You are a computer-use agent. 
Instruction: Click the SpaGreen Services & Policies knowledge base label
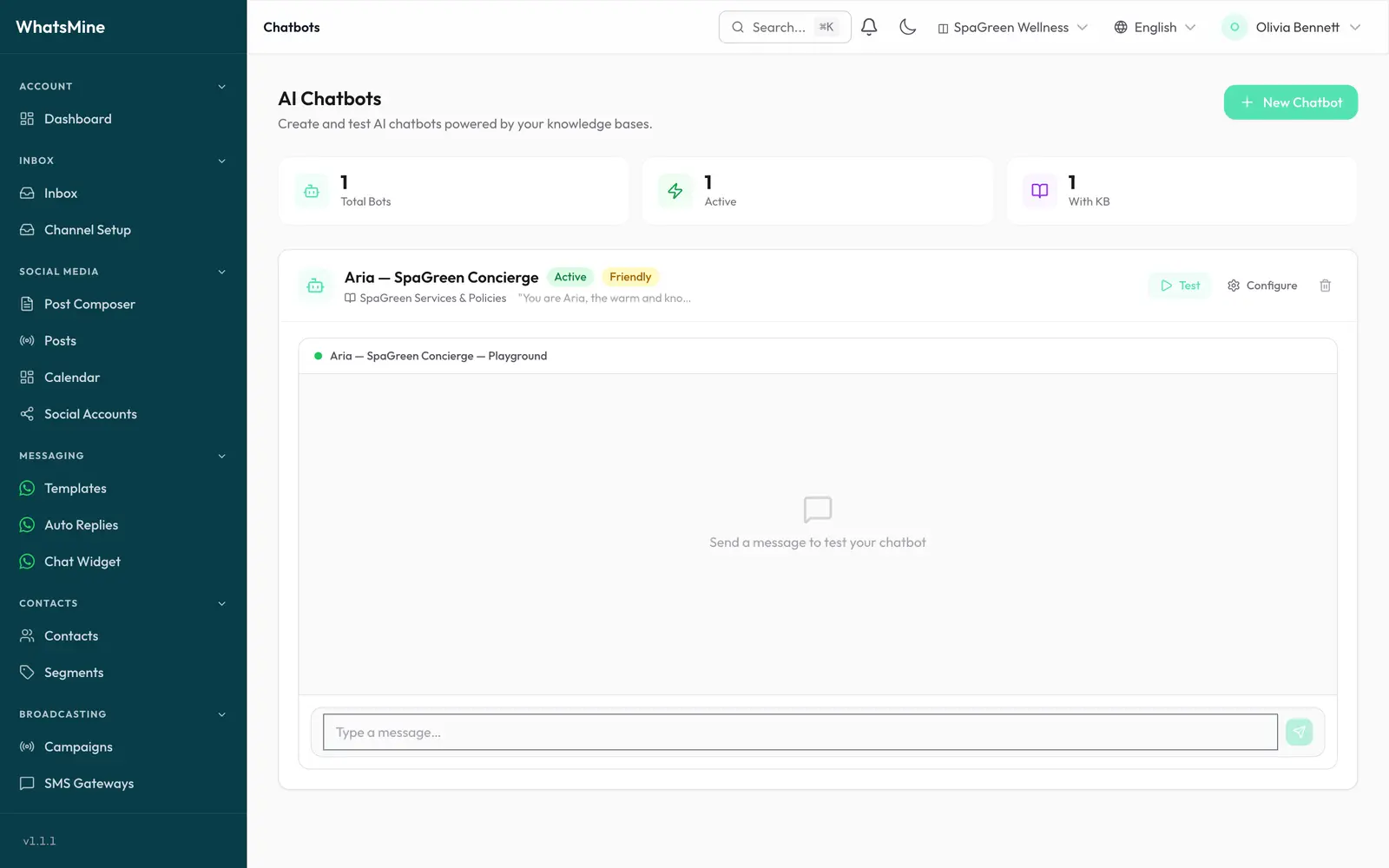pos(425,299)
